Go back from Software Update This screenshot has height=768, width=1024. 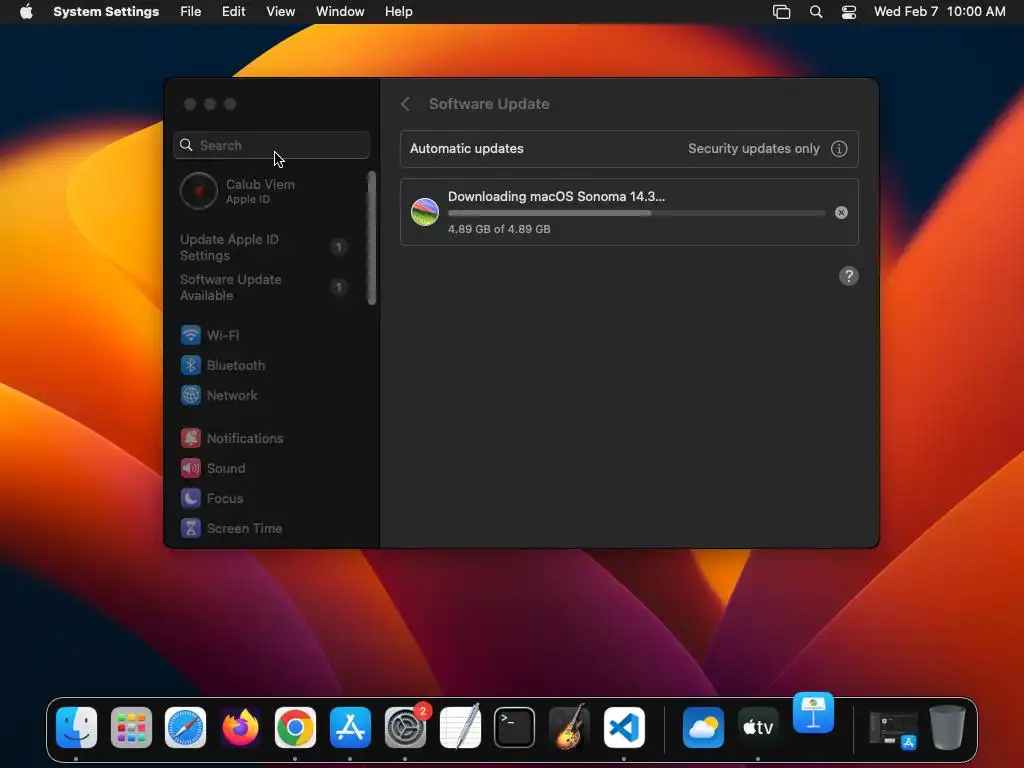(406, 104)
